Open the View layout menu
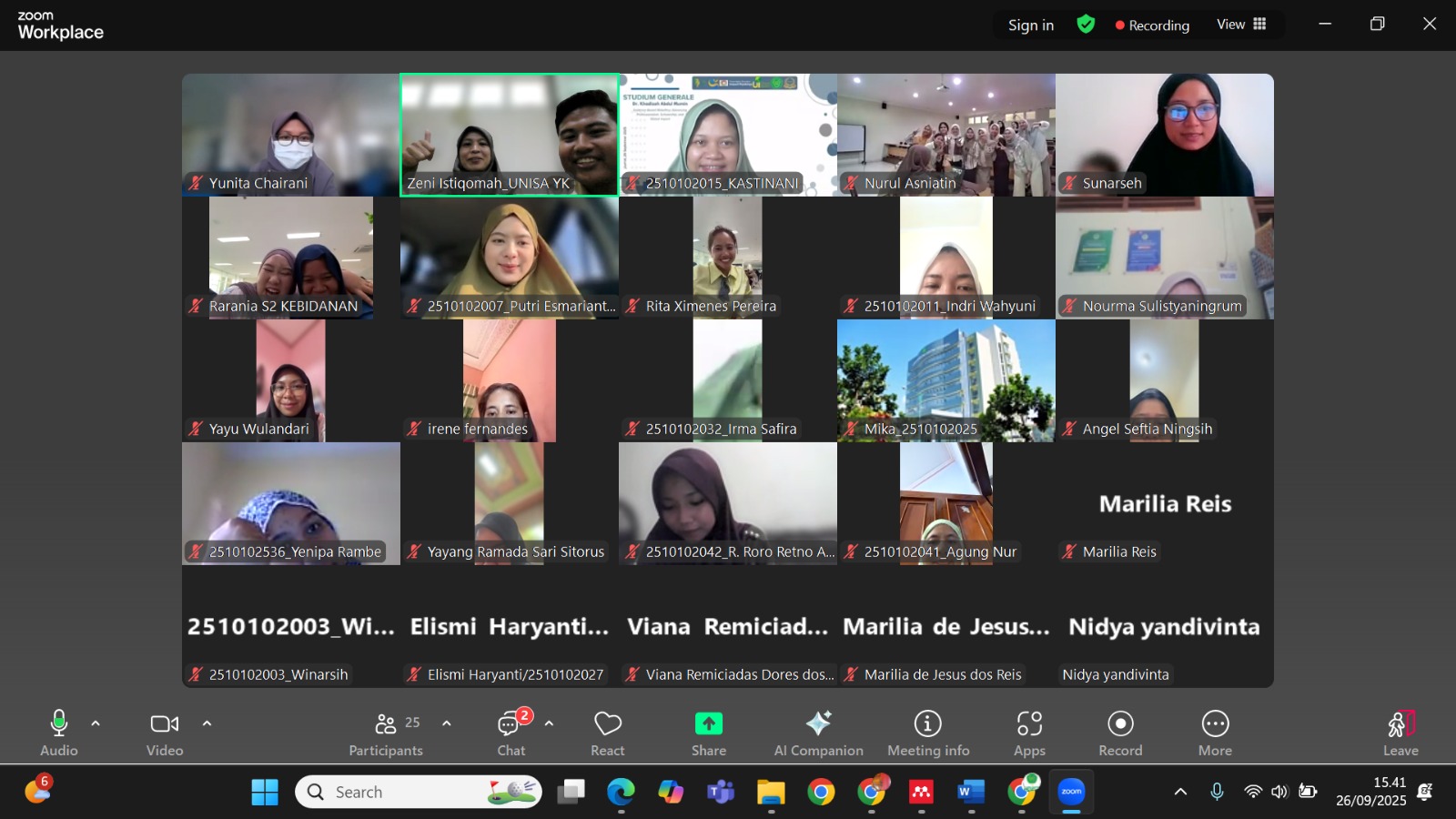 1241,25
